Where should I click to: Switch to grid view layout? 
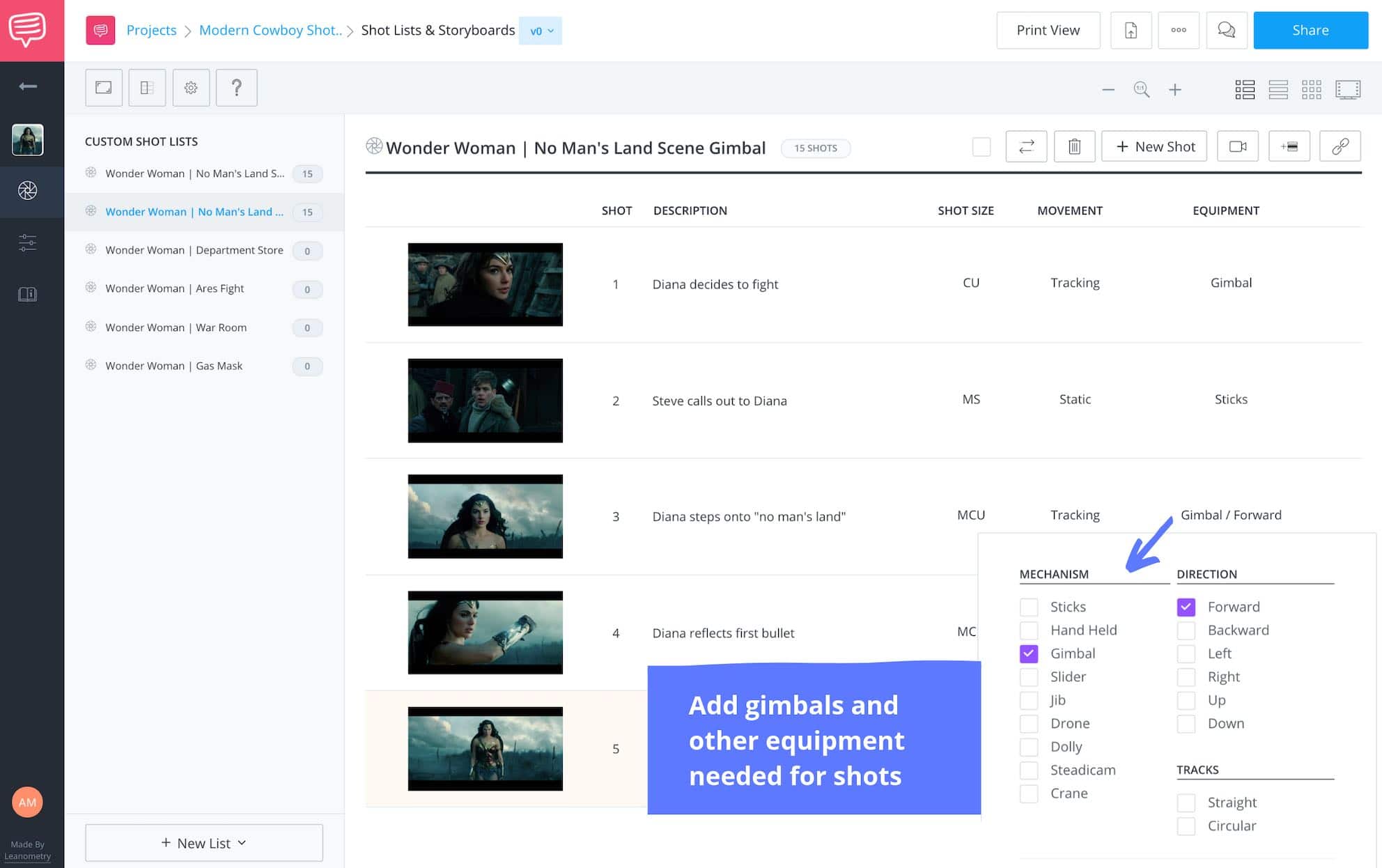pos(1312,90)
